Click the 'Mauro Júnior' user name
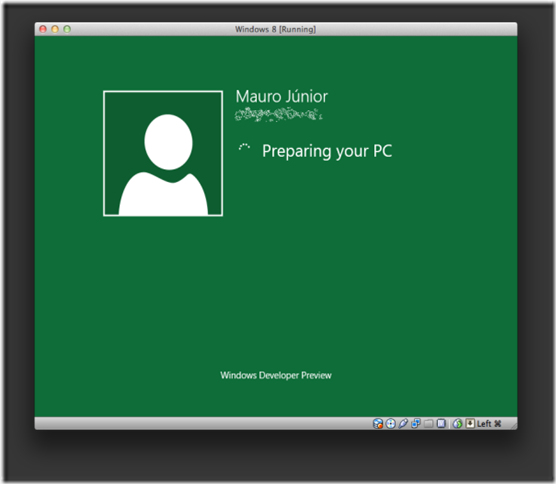The width and height of the screenshot is (556, 484). point(282,96)
